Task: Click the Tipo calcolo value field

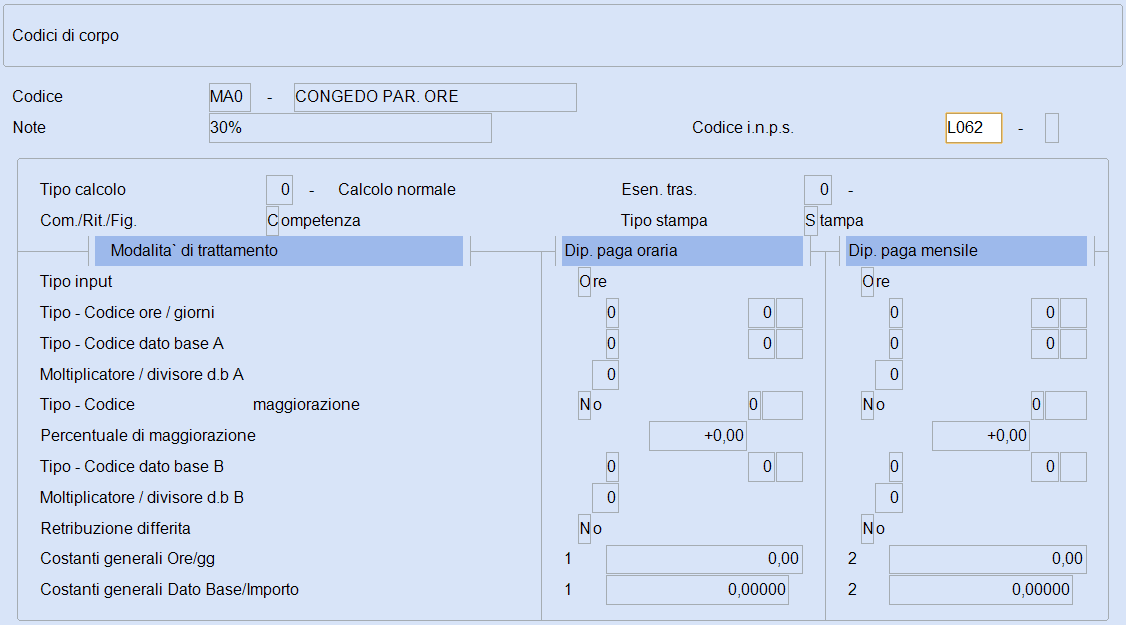Action: click(279, 190)
